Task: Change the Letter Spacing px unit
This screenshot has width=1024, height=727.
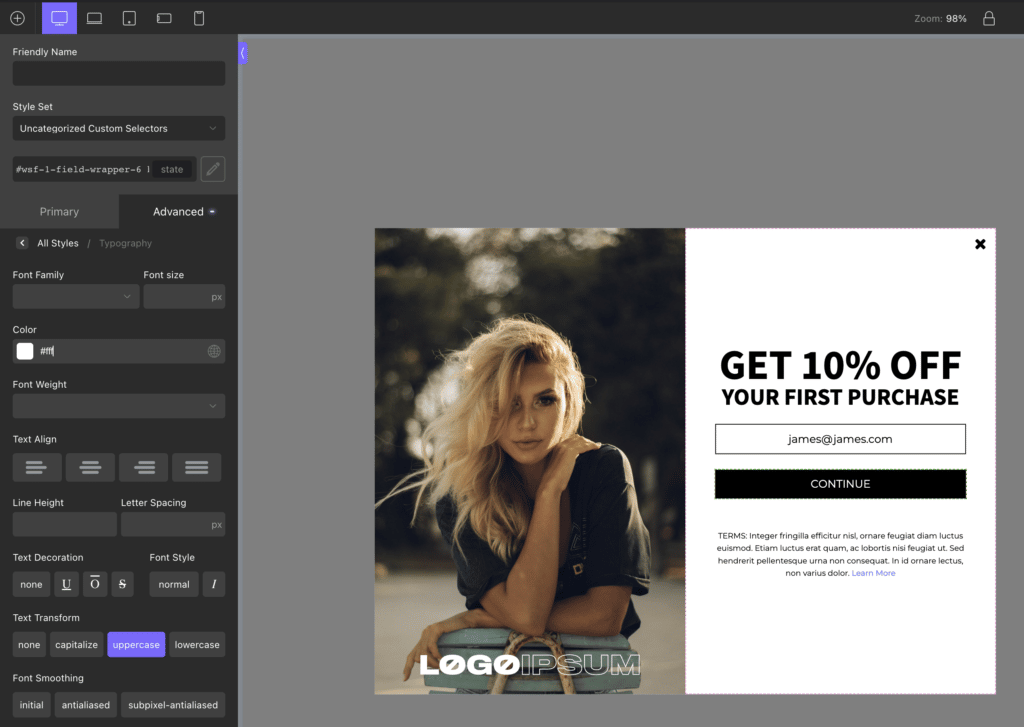Action: click(216, 525)
